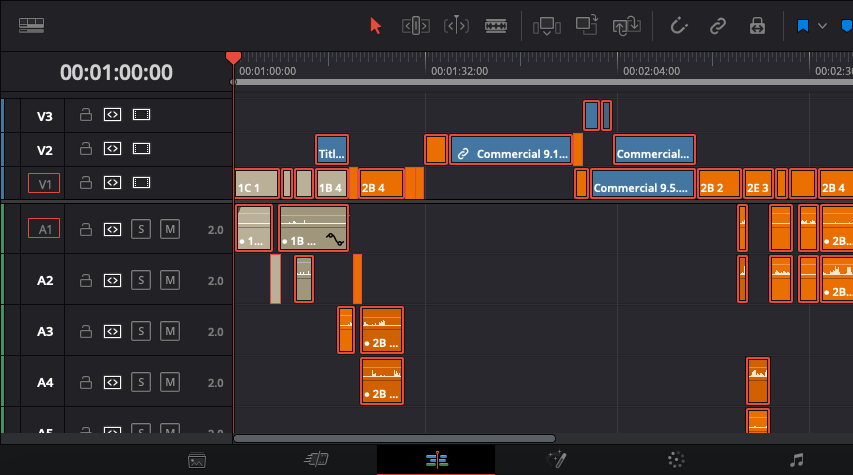Select the Commercial 9.5 clip on V1
The width and height of the screenshot is (853, 475).
(x=643, y=184)
